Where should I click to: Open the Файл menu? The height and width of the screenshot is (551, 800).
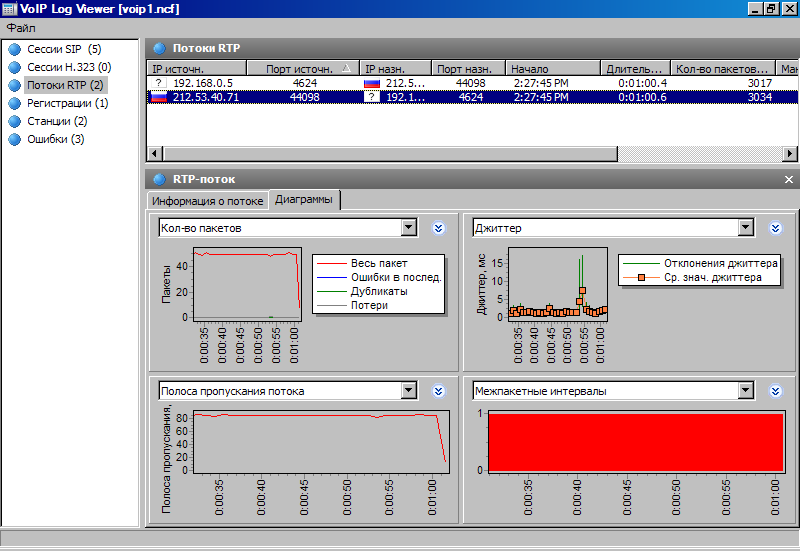[x=21, y=28]
